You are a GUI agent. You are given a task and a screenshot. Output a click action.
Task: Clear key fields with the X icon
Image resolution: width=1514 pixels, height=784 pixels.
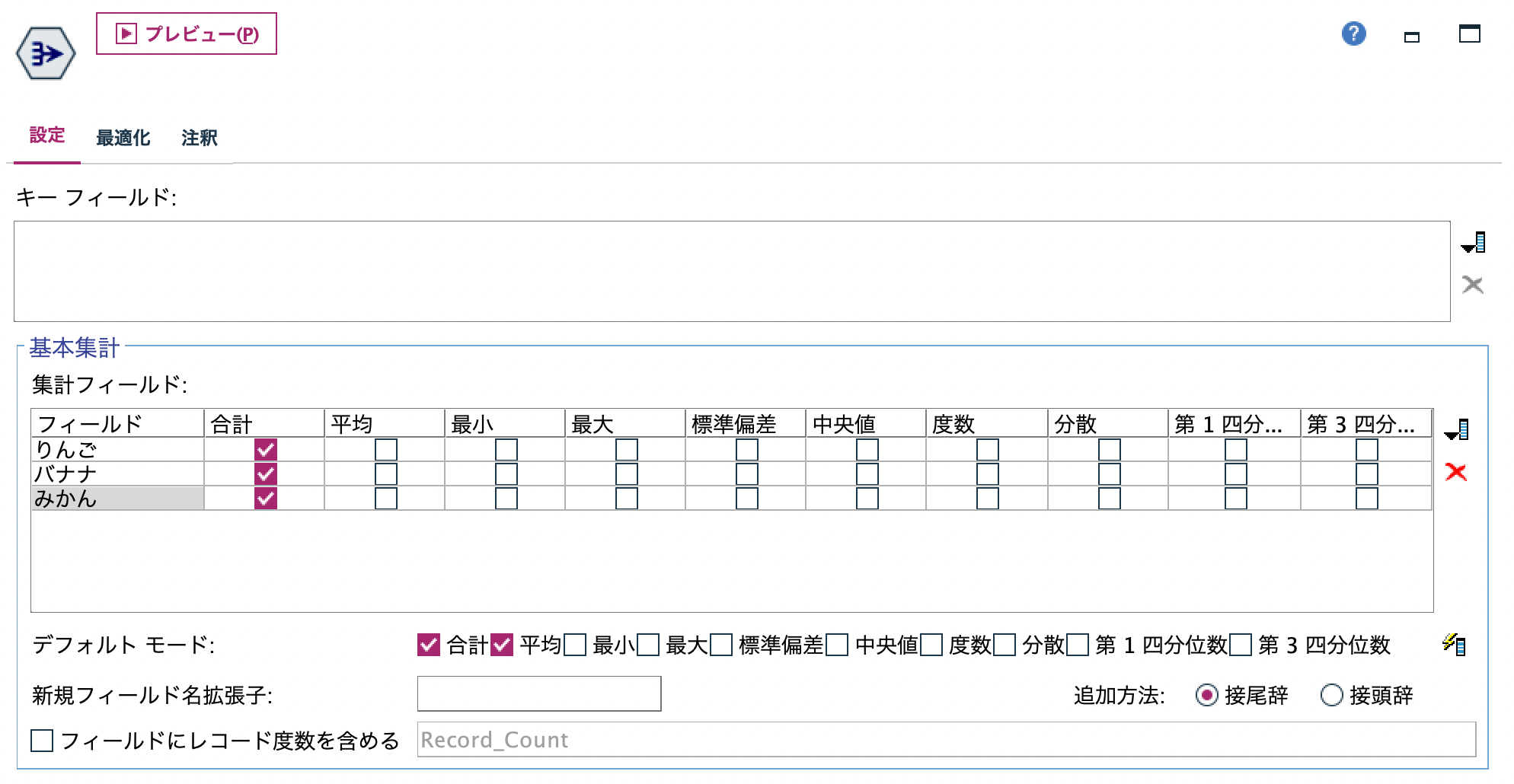1473,285
